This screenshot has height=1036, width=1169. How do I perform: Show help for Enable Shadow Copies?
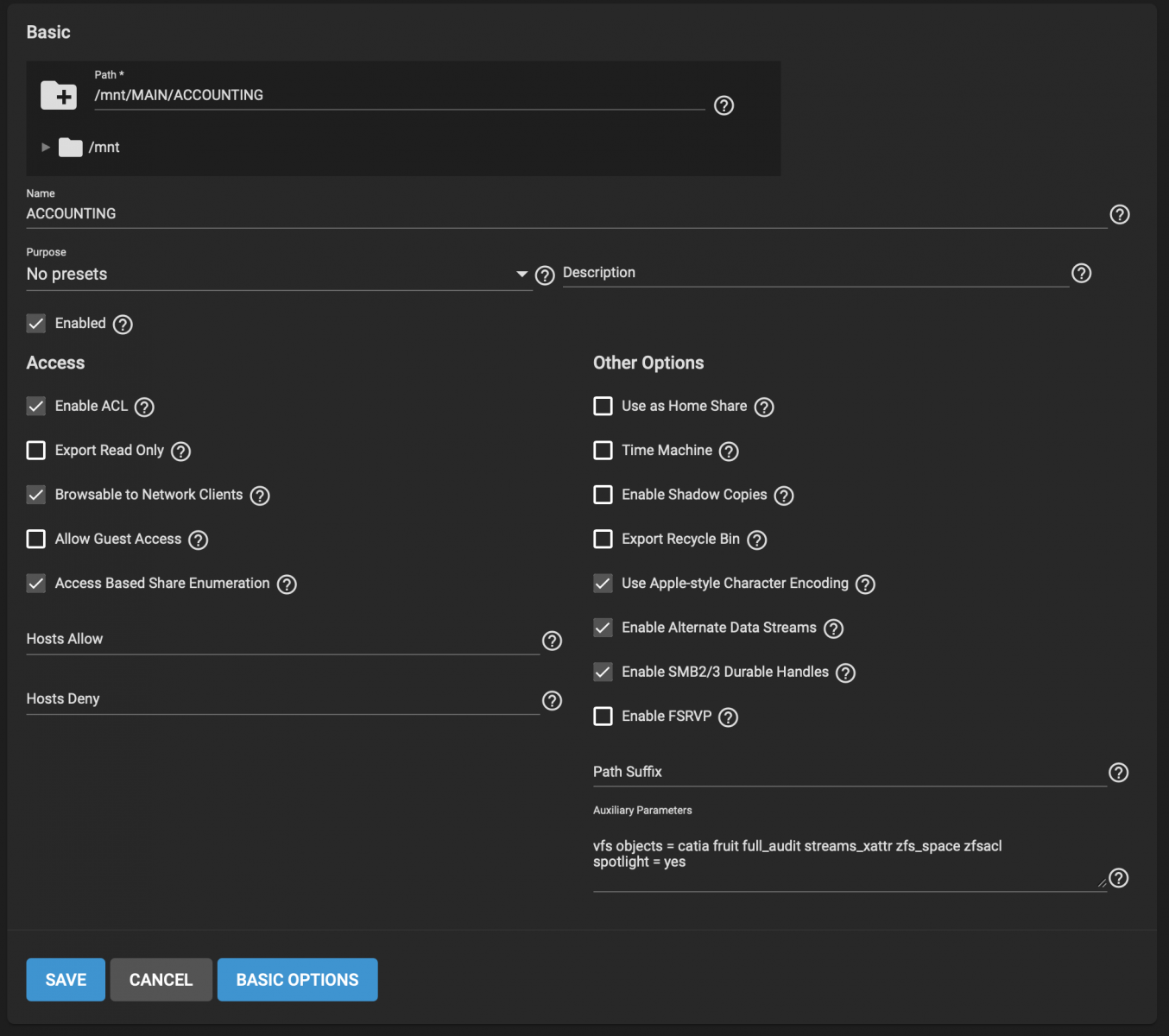pos(783,496)
